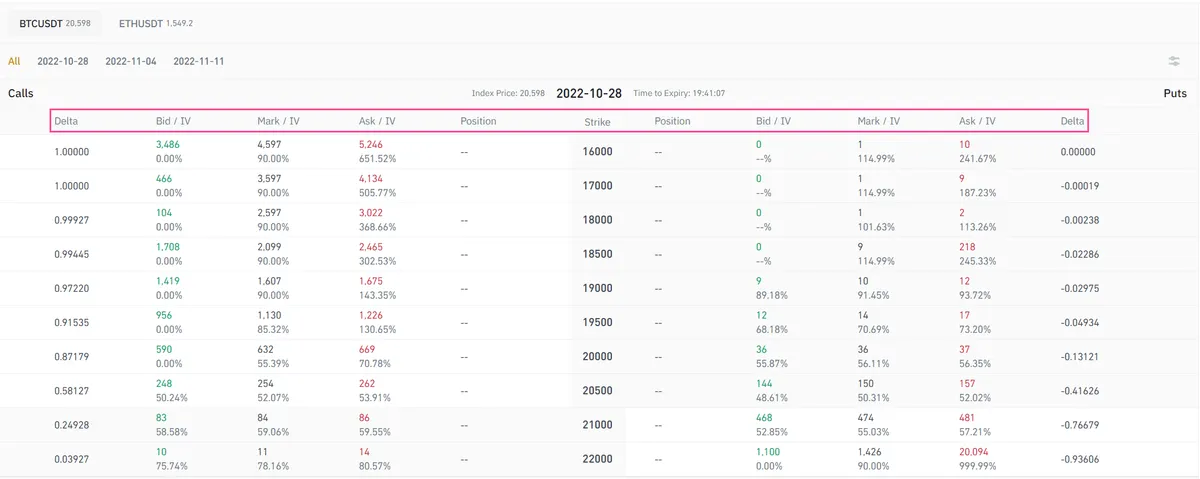The height and width of the screenshot is (479, 1200).
Task: Switch to the ETHUSDT tab
Action: point(155,22)
